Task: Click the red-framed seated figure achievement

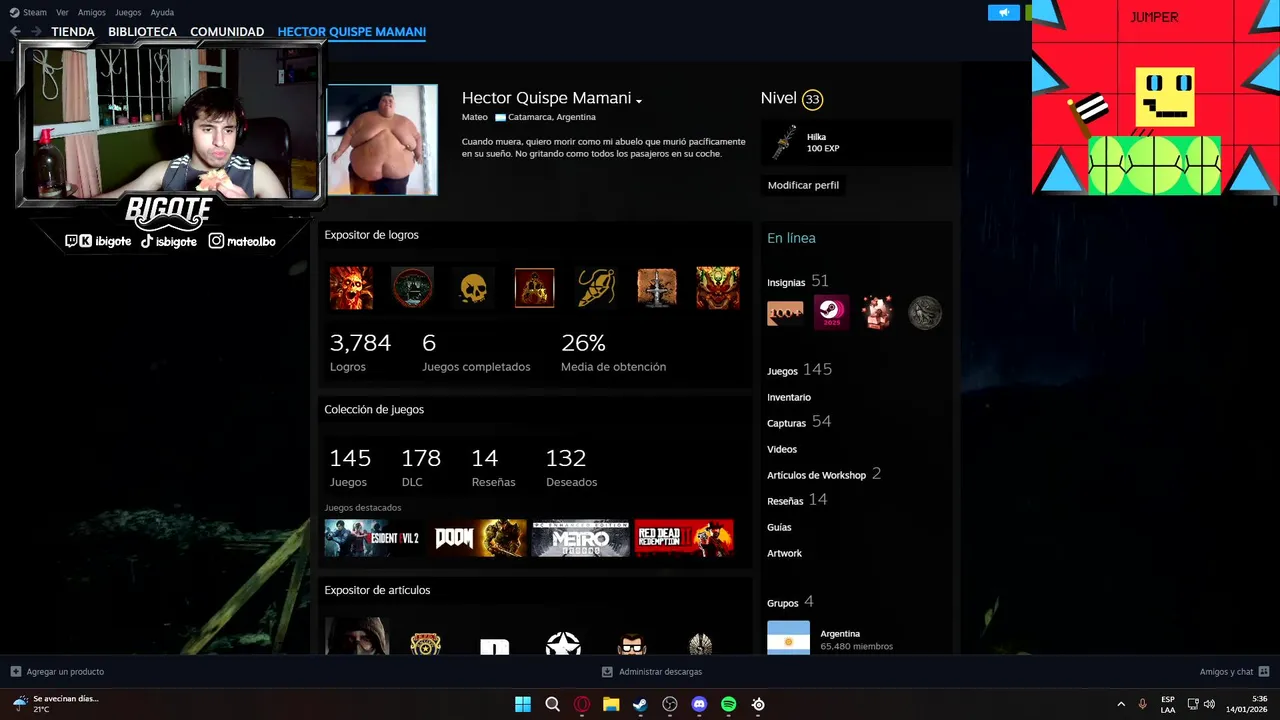Action: [x=534, y=288]
